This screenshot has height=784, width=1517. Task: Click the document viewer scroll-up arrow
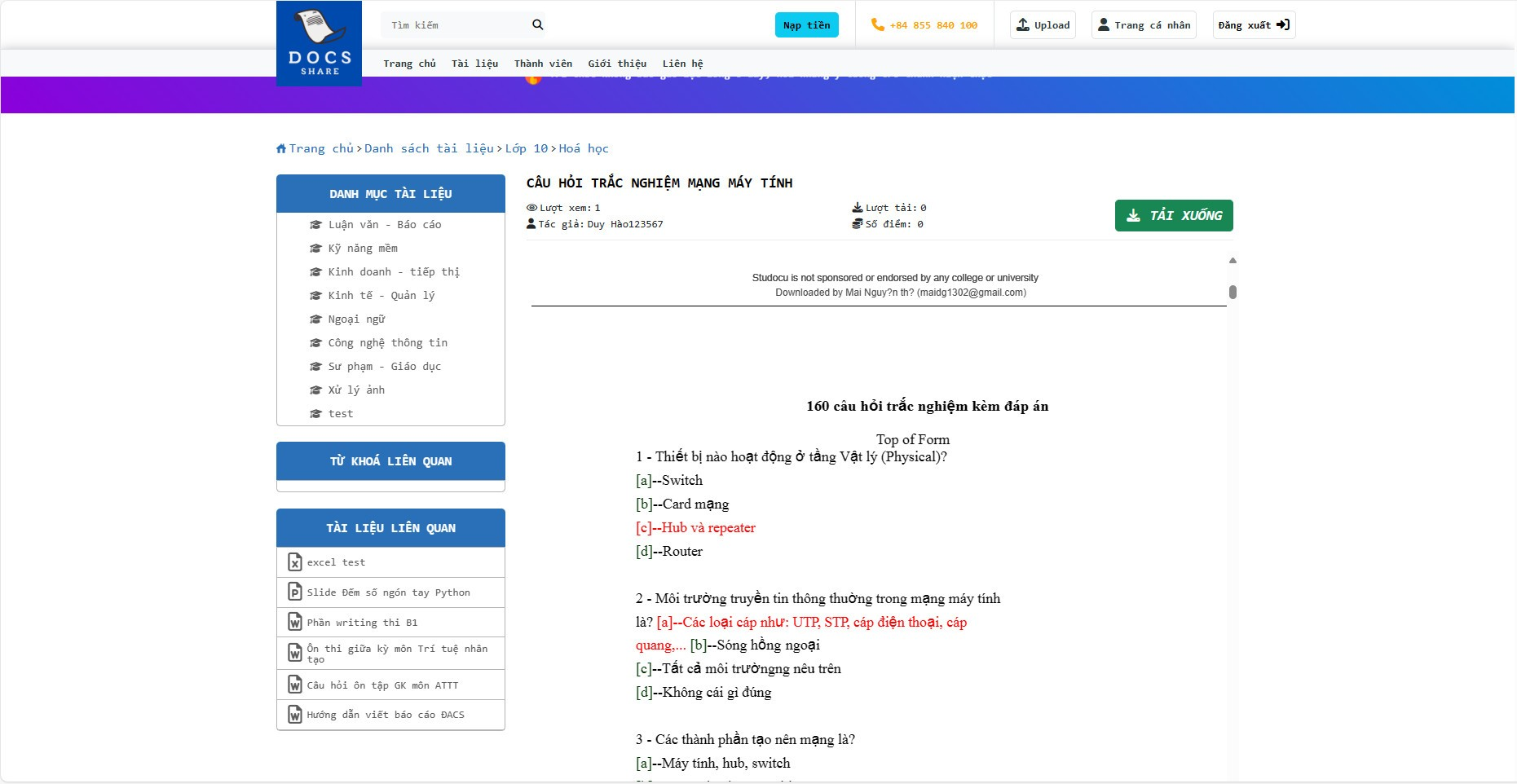coord(1233,261)
